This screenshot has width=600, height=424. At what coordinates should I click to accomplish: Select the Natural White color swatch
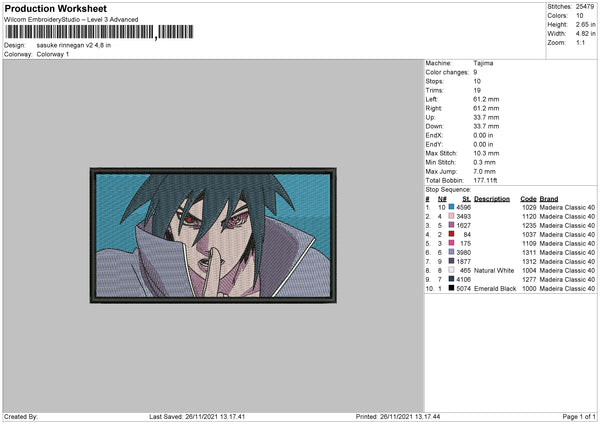pyautogui.click(x=452, y=270)
